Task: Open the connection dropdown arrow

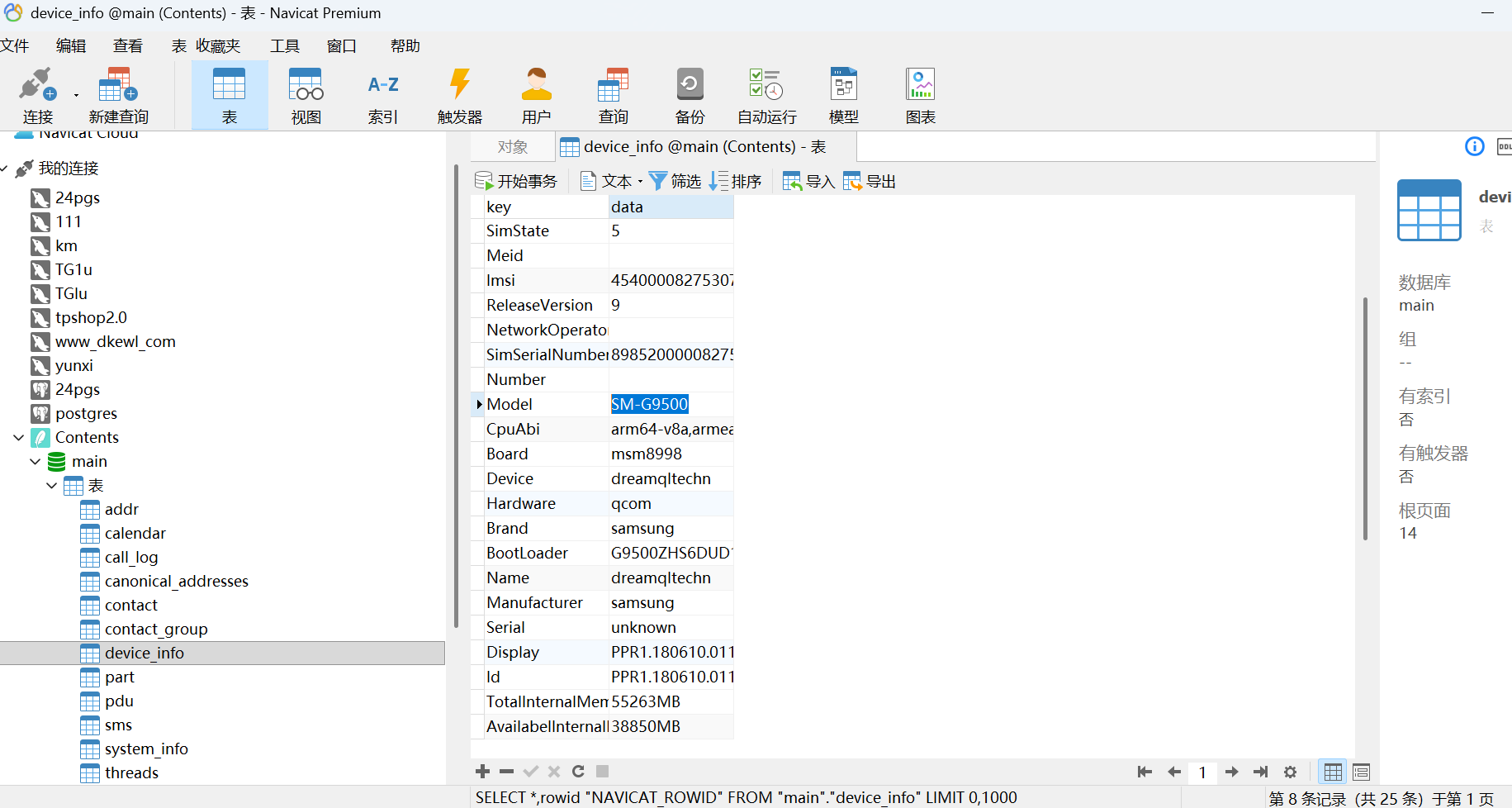Action: (x=76, y=96)
